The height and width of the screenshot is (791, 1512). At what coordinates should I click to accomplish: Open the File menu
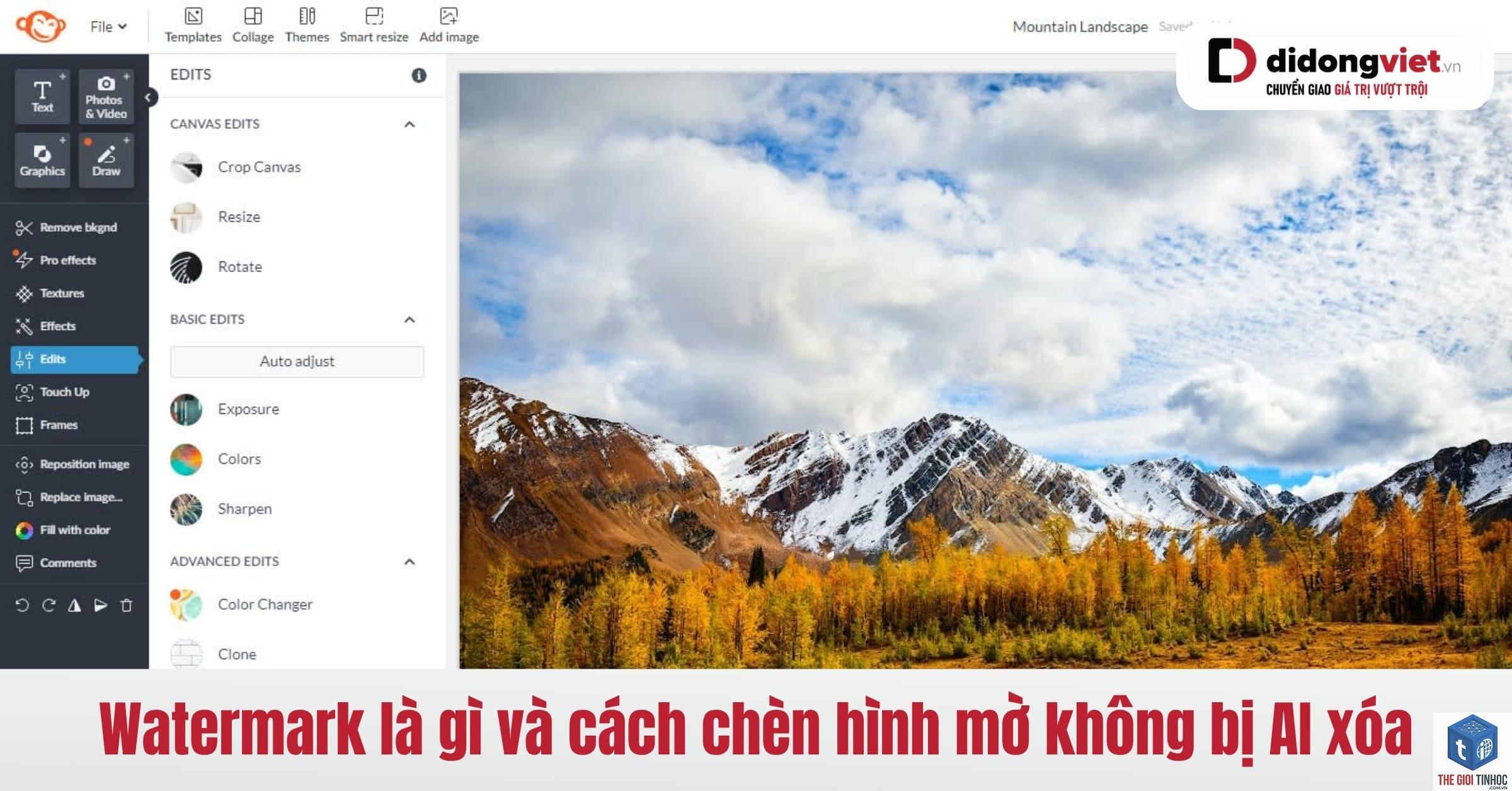[x=108, y=26]
